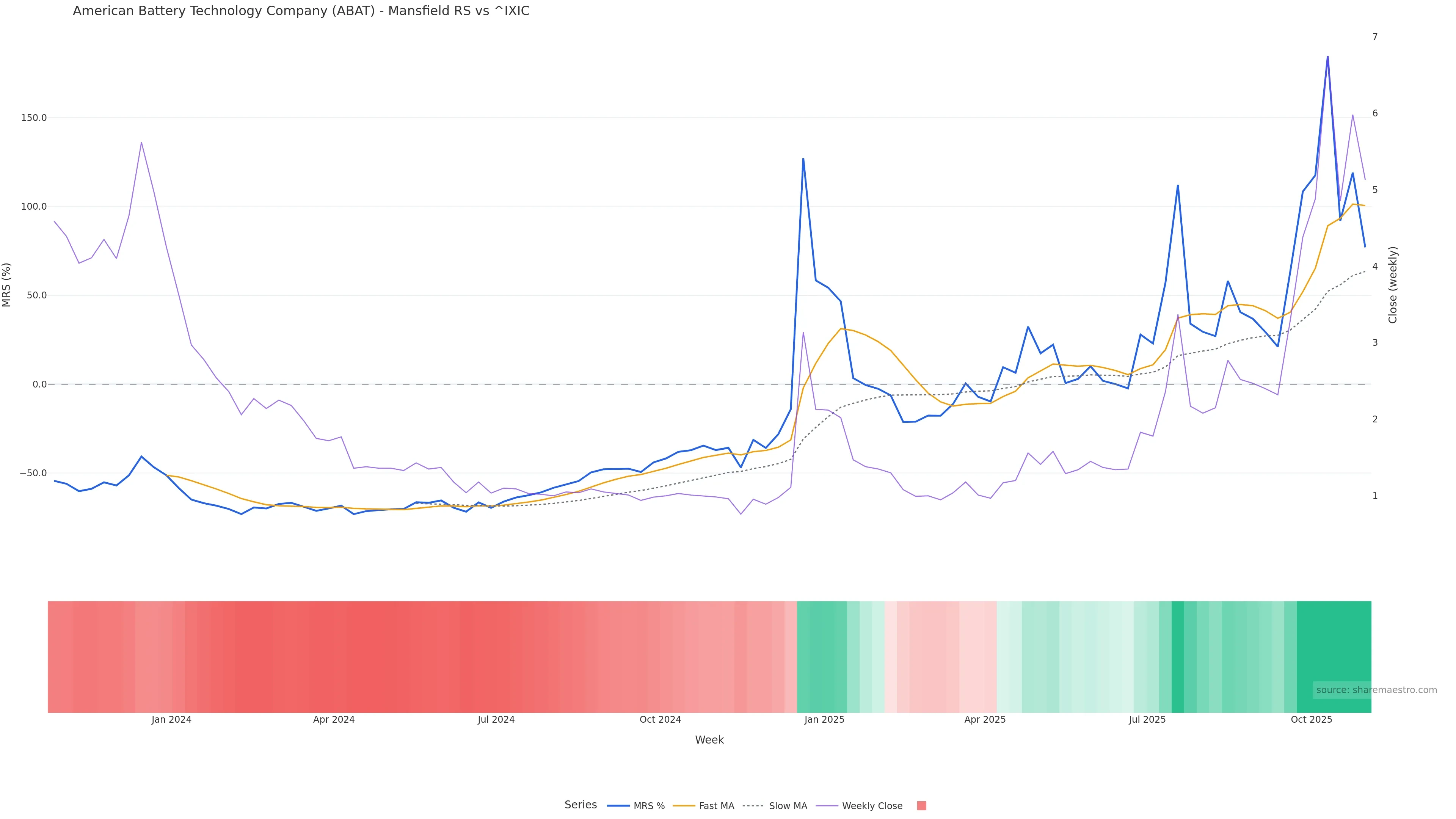Viewport: 1456px width, 819px height.
Task: Click the red legend color swatch
Action: click(x=921, y=806)
